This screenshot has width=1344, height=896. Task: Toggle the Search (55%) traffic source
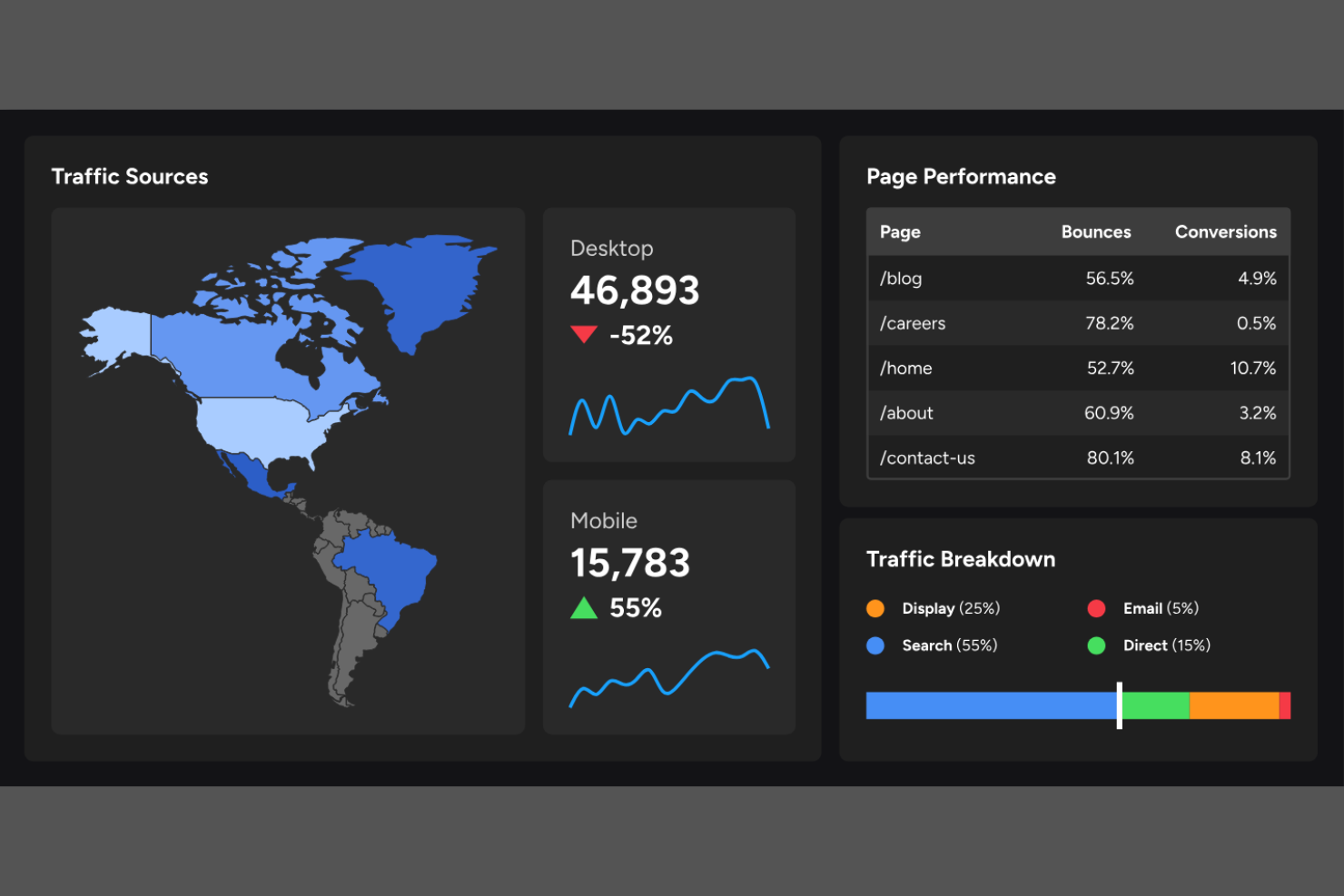pos(949,645)
